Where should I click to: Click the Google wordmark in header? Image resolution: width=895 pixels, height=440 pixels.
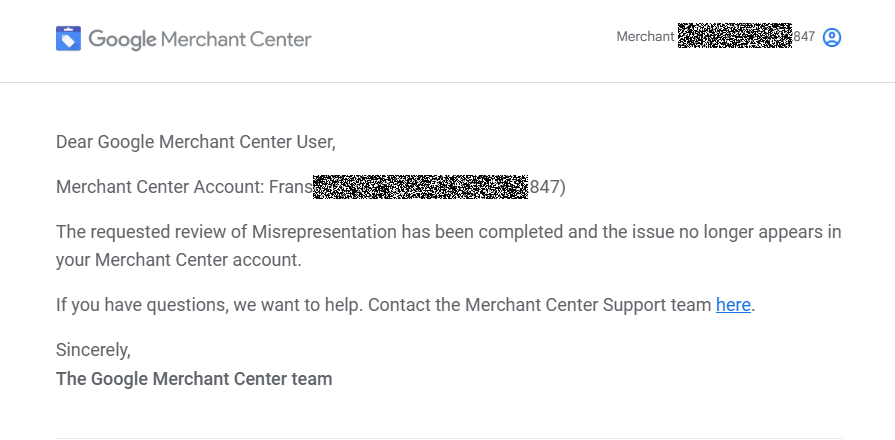[122, 39]
